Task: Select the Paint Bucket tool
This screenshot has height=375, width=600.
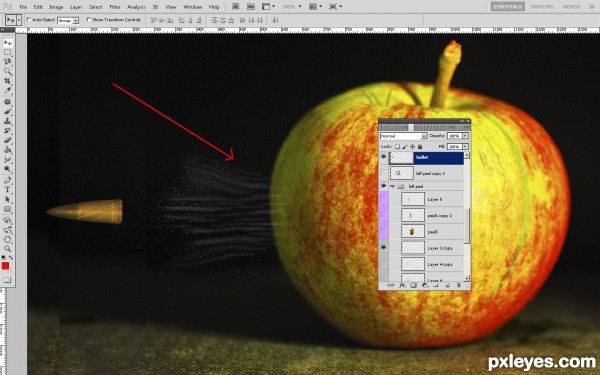Action: point(8,150)
